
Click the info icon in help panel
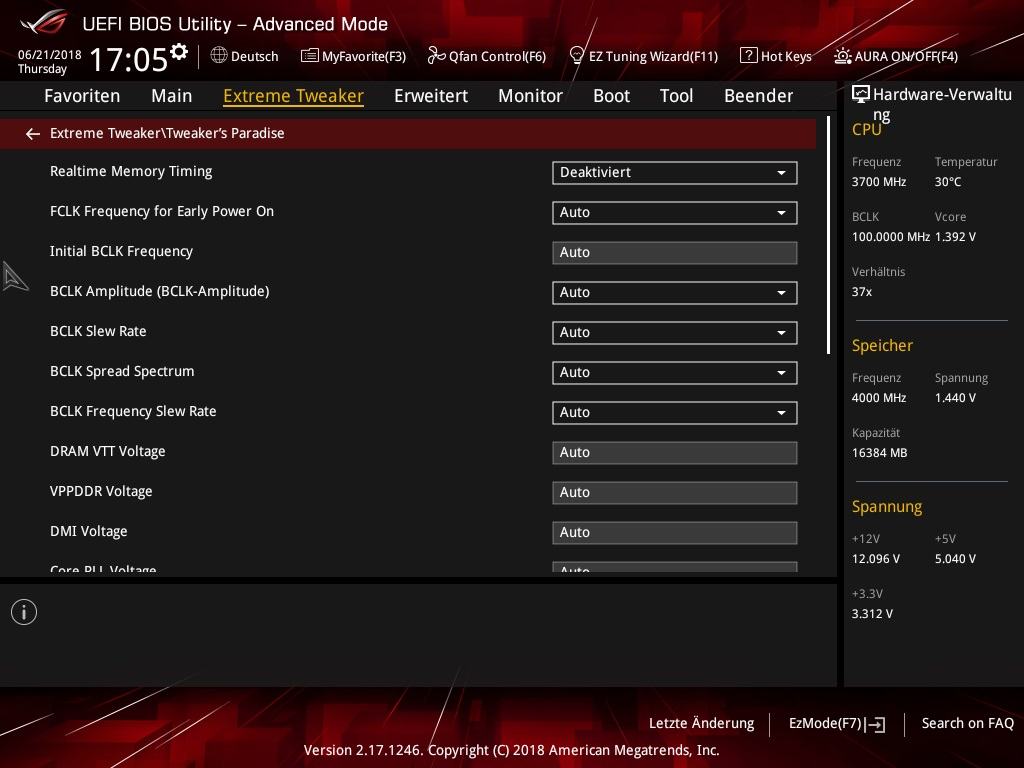click(24, 612)
